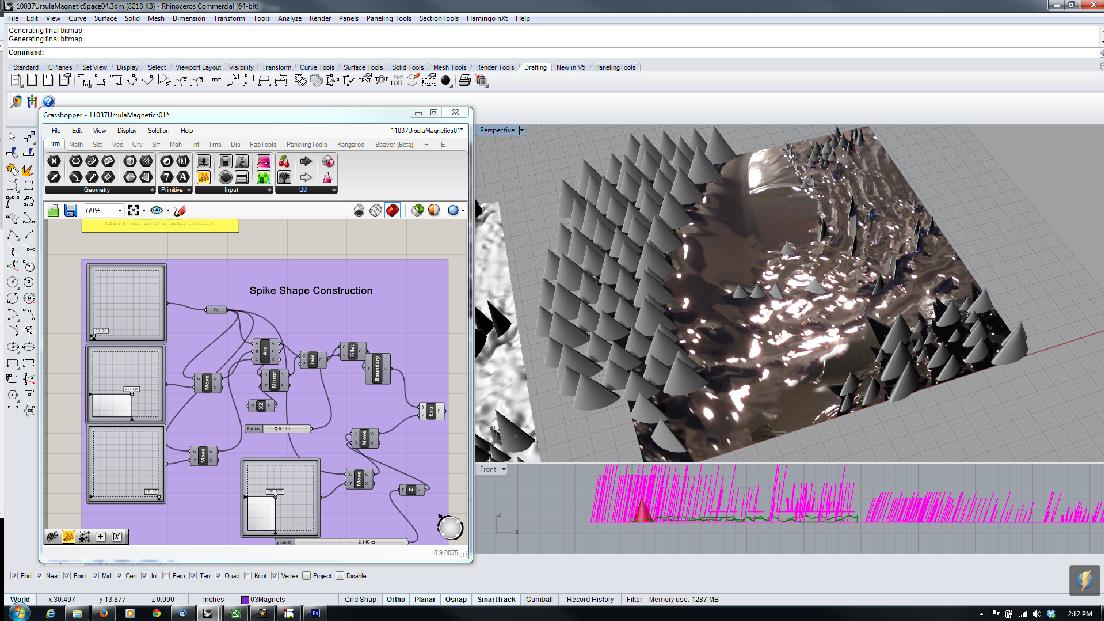
Task: Open the Solution menu in Grasshopper
Action: 158,131
